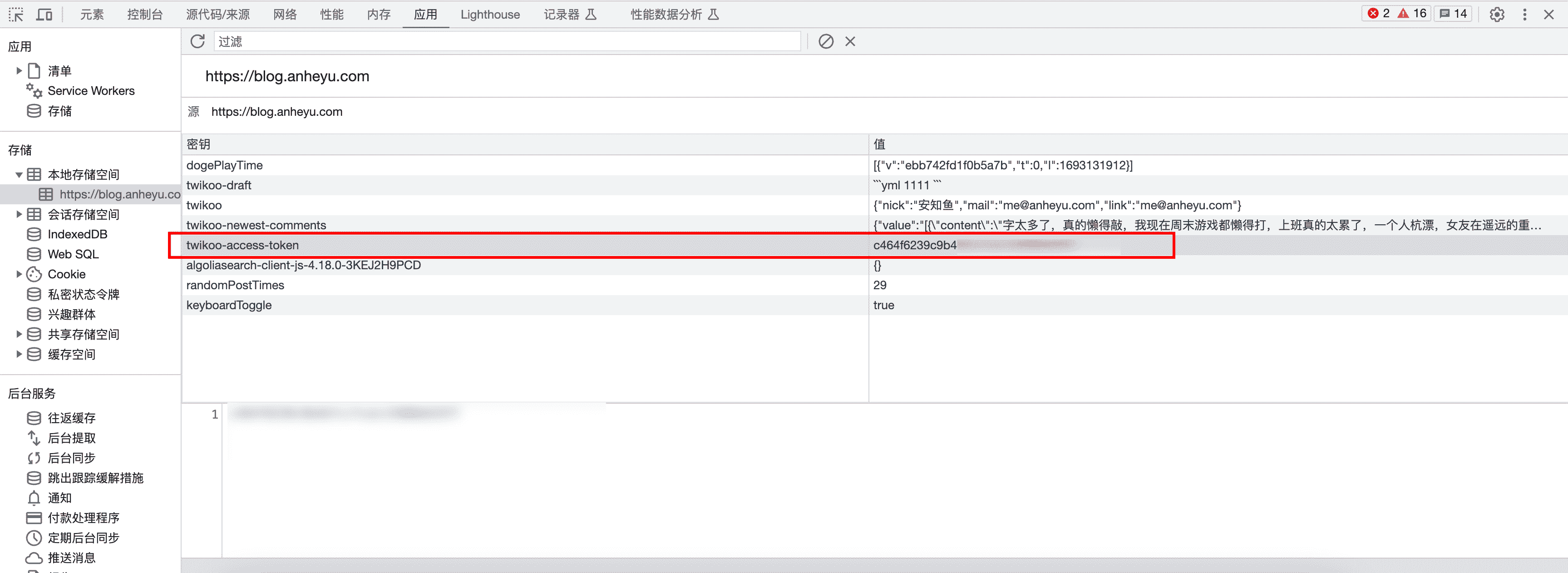Image resolution: width=1568 pixels, height=573 pixels.
Task: Open 定期后台同步 in the sidebar
Action: 84,538
